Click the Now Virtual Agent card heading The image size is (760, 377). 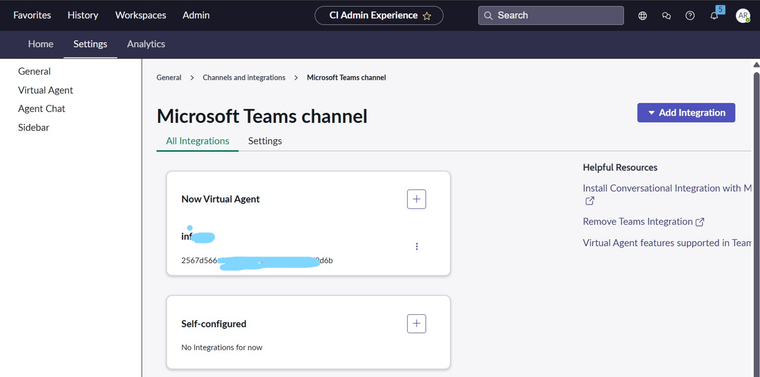221,199
